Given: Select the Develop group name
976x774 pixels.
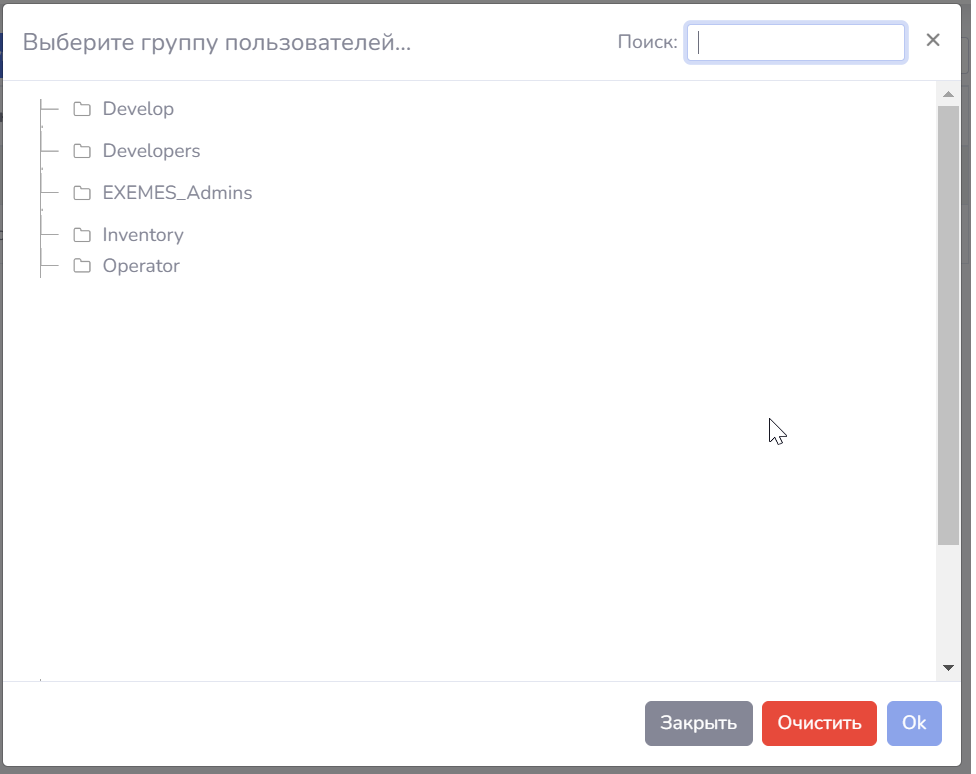Looking at the screenshot, I should (138, 109).
